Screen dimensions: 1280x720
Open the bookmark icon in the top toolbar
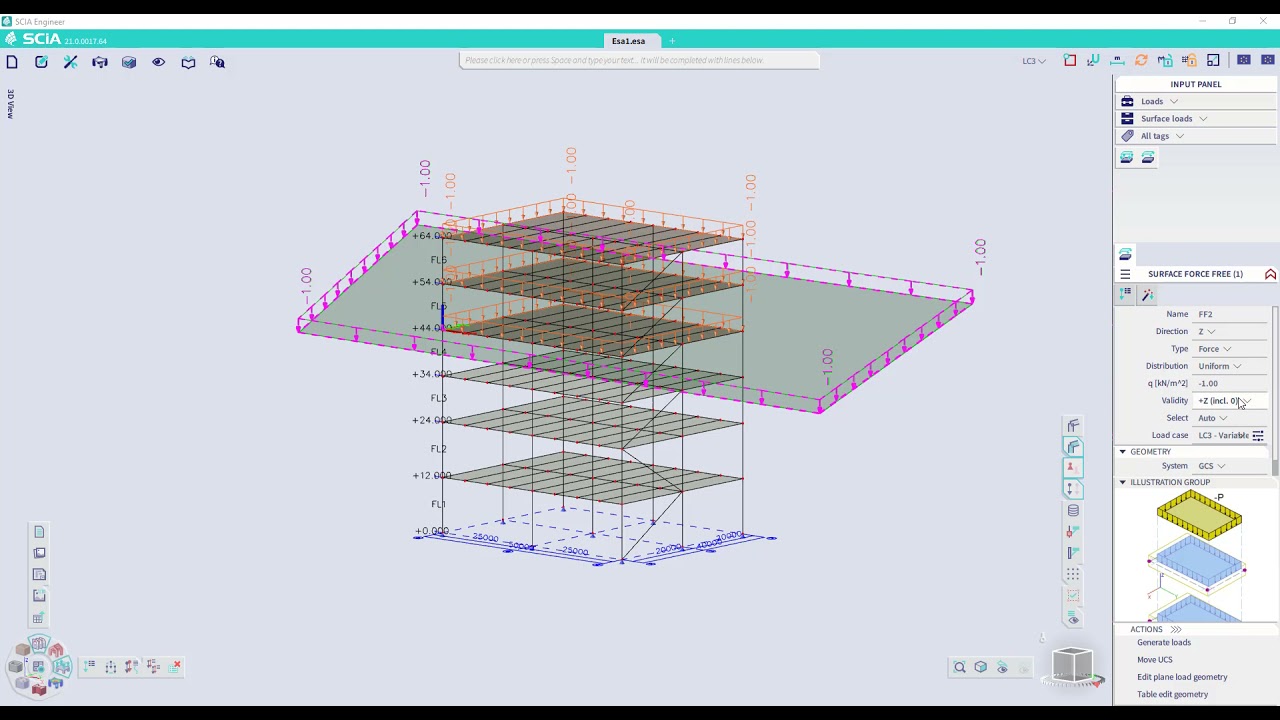click(x=188, y=62)
